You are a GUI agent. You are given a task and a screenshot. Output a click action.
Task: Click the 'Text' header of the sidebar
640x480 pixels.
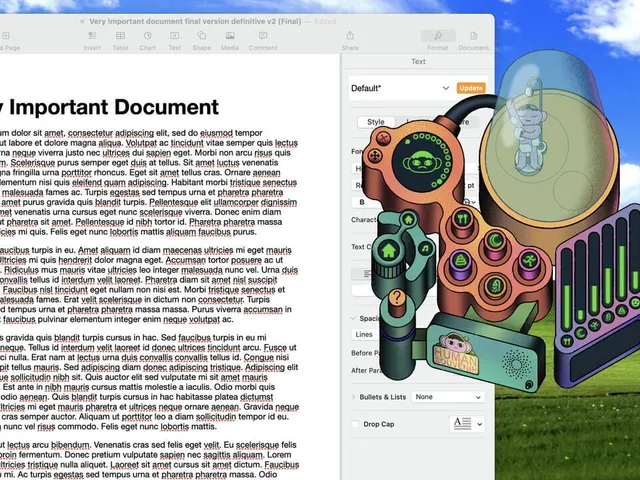tap(418, 61)
